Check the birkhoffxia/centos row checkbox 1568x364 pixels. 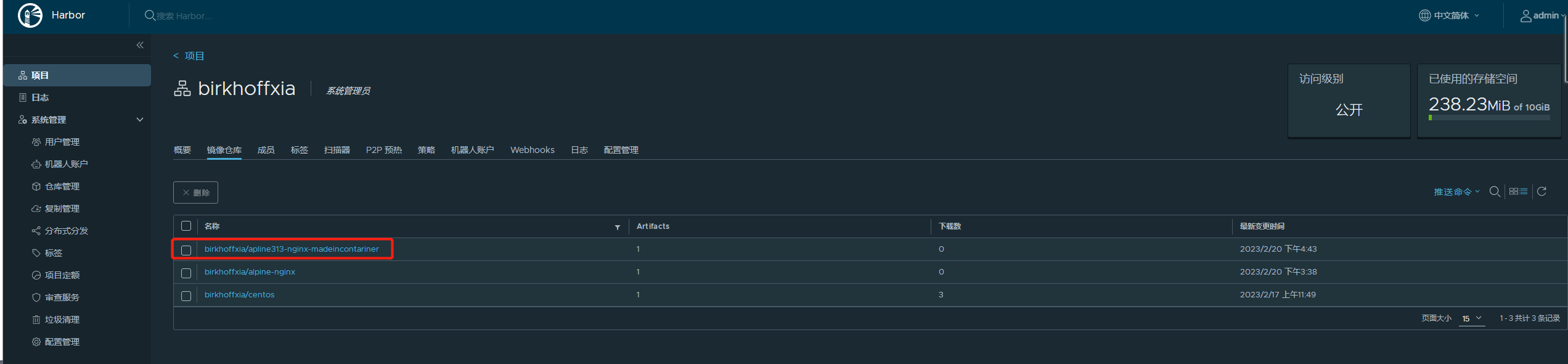click(x=186, y=296)
